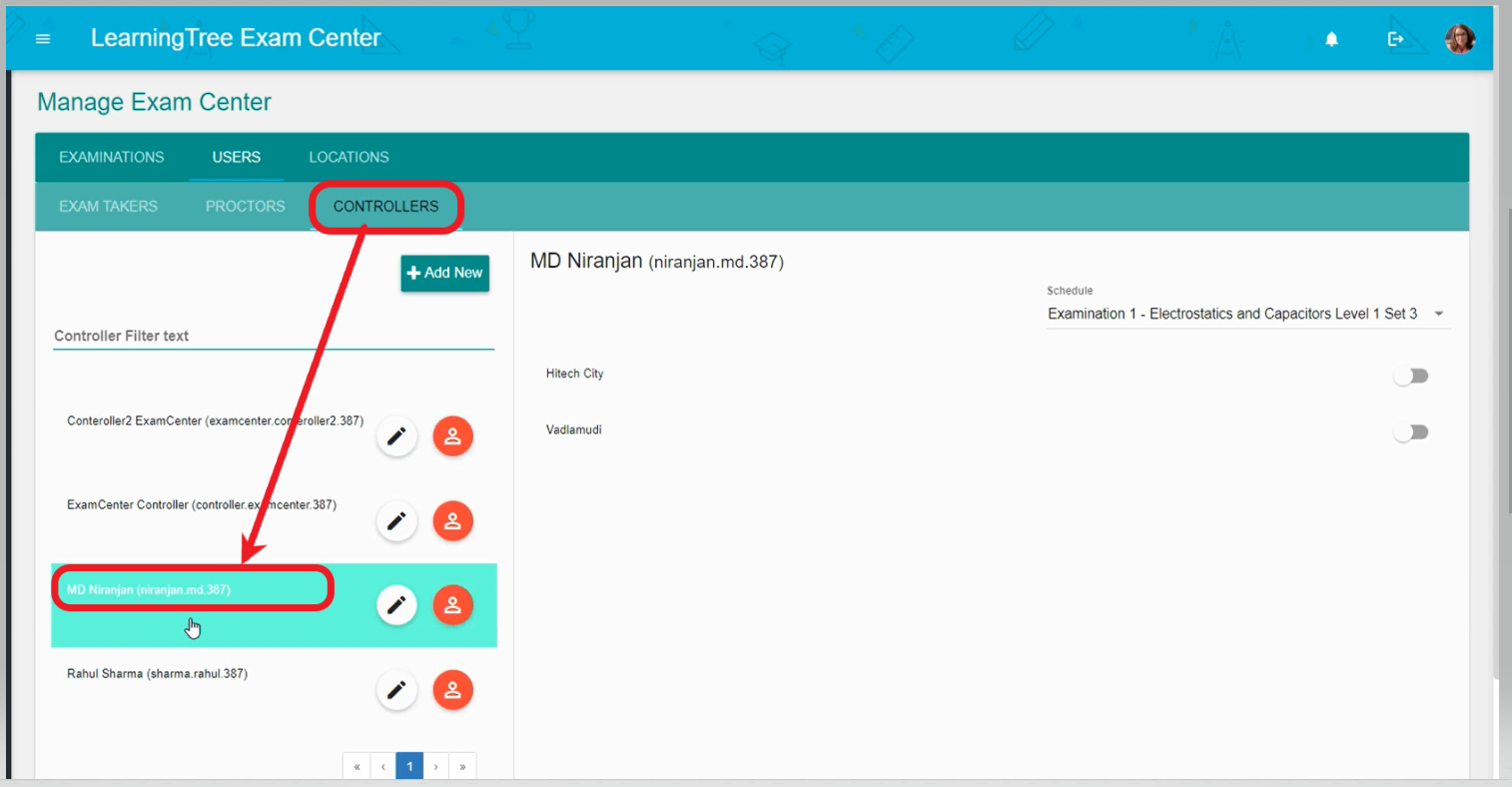Image resolution: width=1512 pixels, height=787 pixels.
Task: Open notifications via the bell icon
Action: [x=1332, y=38]
